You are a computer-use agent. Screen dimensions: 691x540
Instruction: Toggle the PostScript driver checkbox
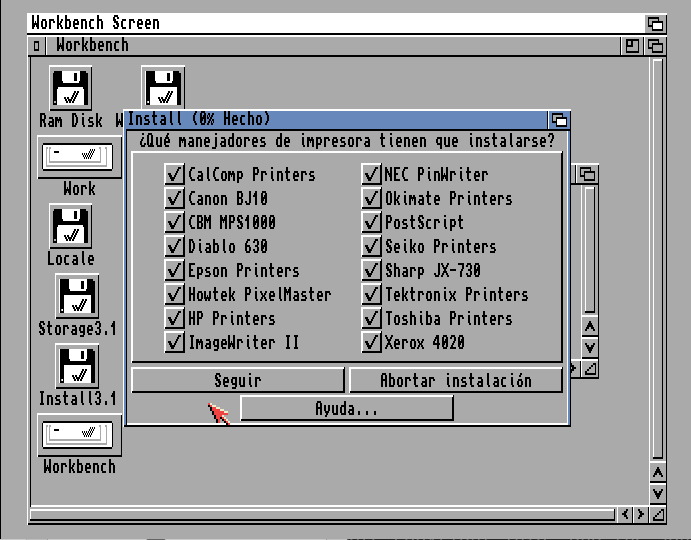coord(372,223)
